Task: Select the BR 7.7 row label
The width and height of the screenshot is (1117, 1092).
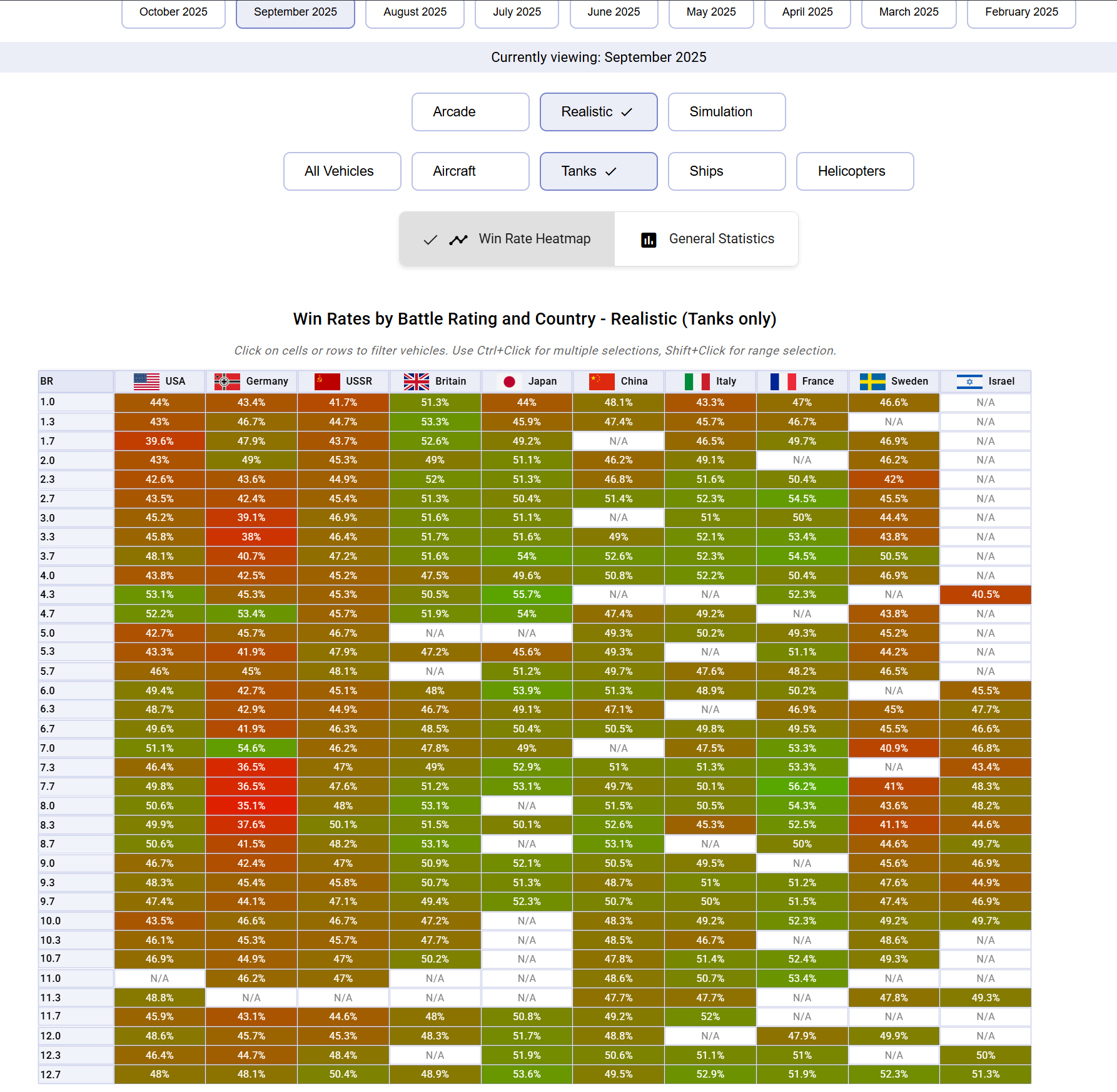Action: coord(75,787)
